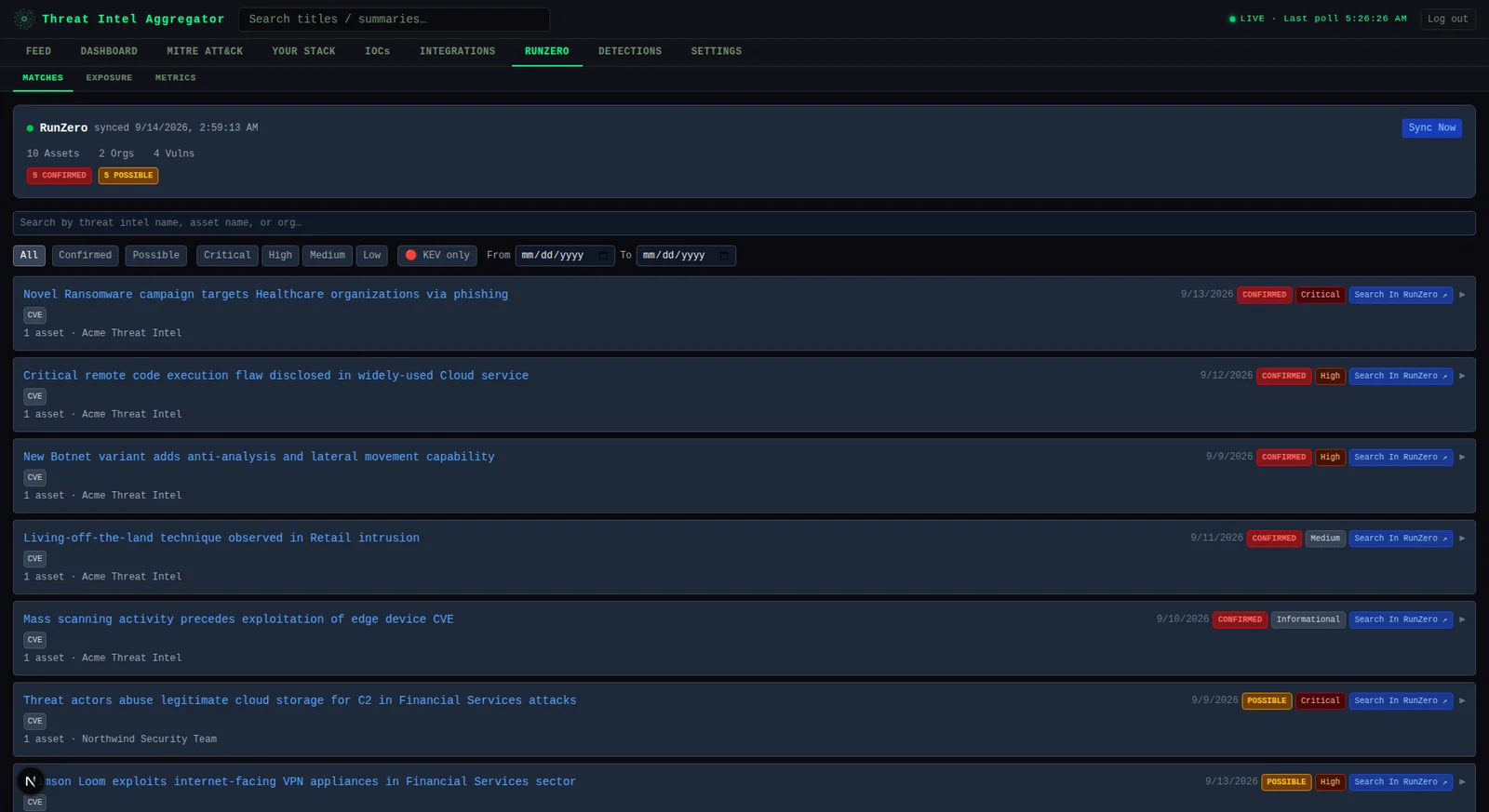
Task: Select the RUNZERO tab
Action: (547, 52)
